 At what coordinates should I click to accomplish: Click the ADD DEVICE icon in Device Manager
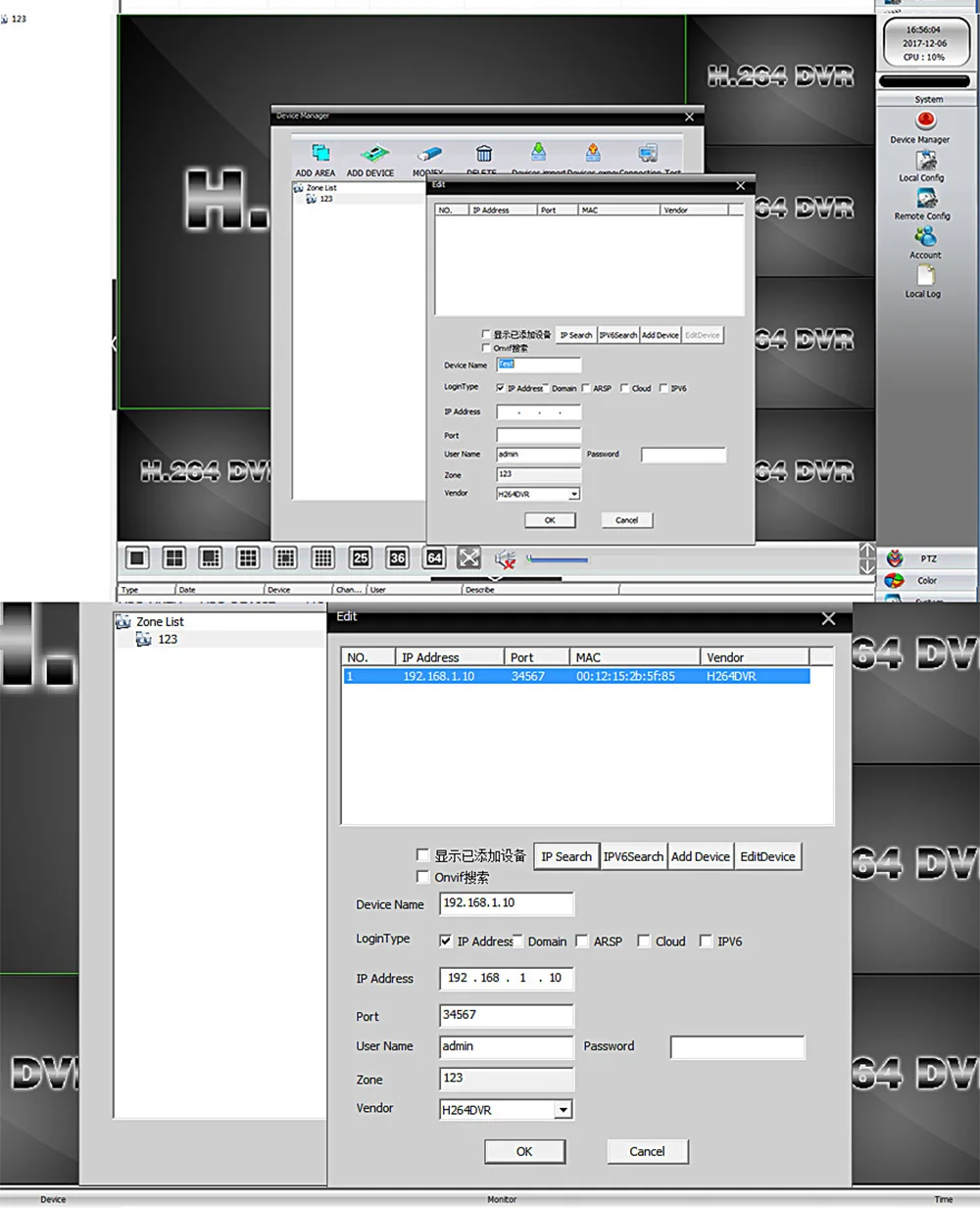pos(373,154)
